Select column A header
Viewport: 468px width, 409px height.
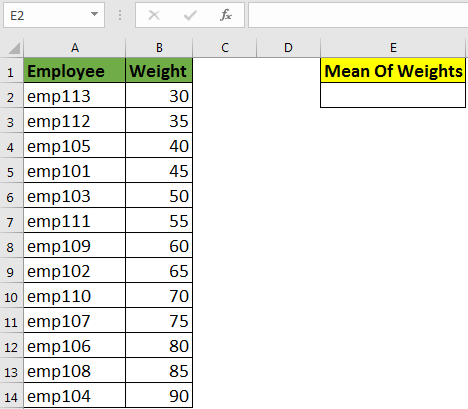(x=74, y=48)
